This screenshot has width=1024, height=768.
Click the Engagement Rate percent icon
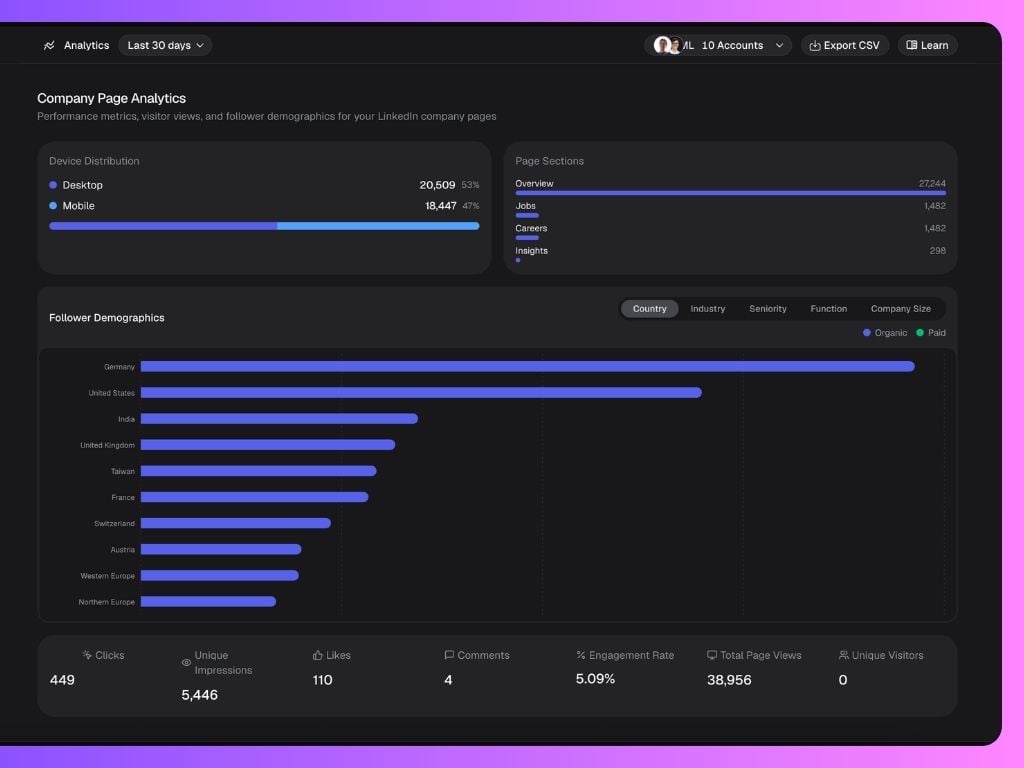click(x=581, y=654)
